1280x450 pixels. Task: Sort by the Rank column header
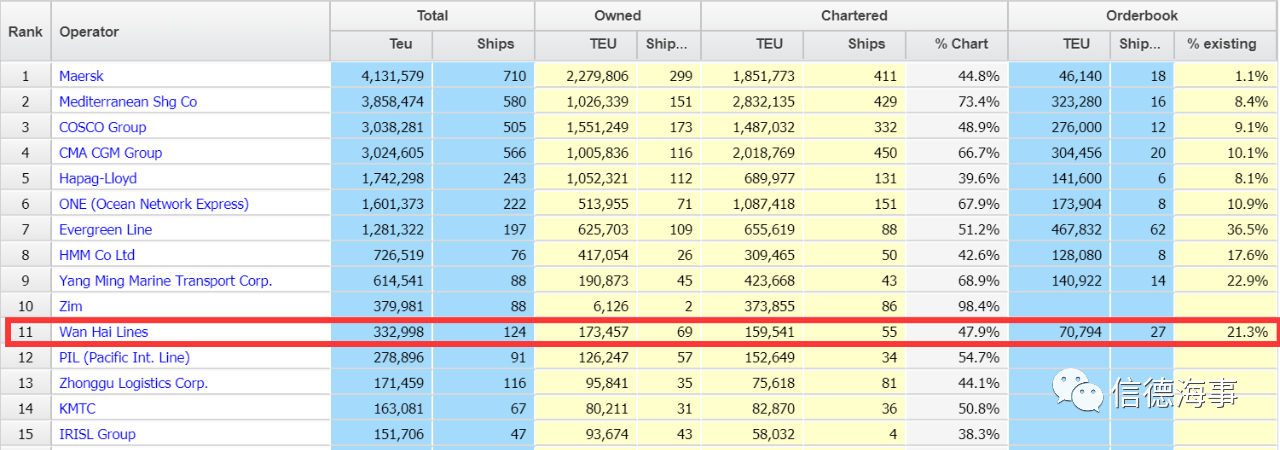pyautogui.click(x=26, y=31)
